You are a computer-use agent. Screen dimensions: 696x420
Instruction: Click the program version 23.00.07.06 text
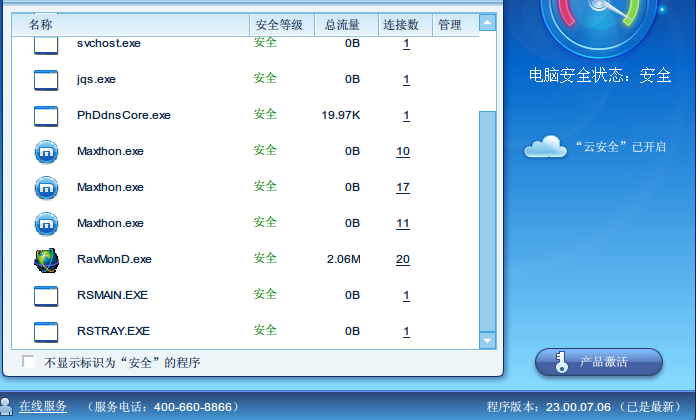point(578,407)
